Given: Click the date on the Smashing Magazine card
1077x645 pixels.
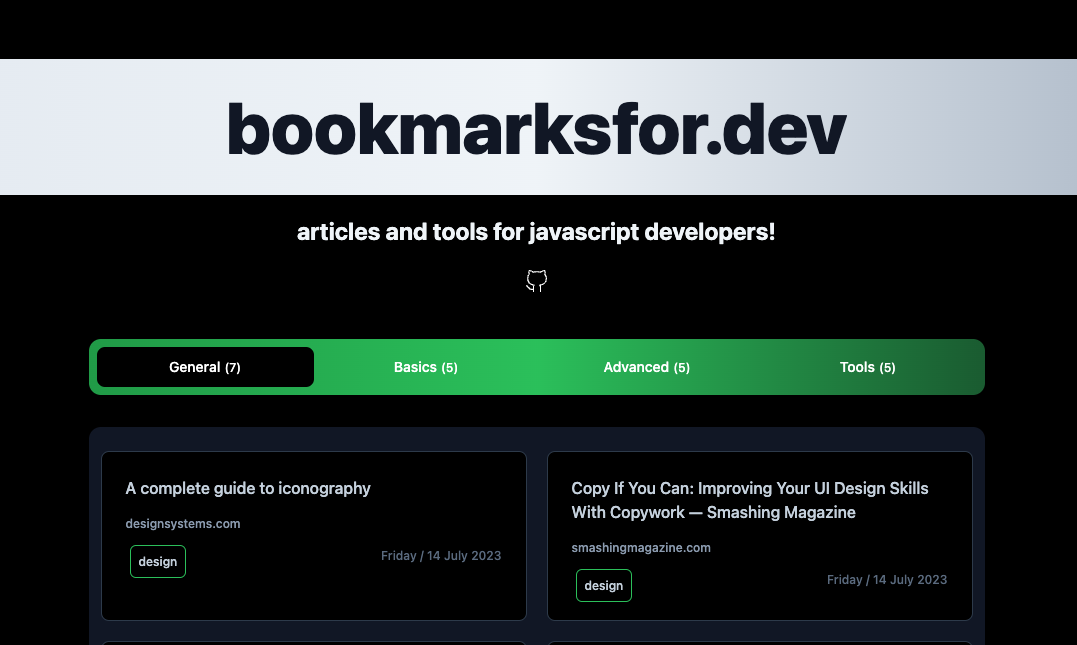Looking at the screenshot, I should coord(887,579).
